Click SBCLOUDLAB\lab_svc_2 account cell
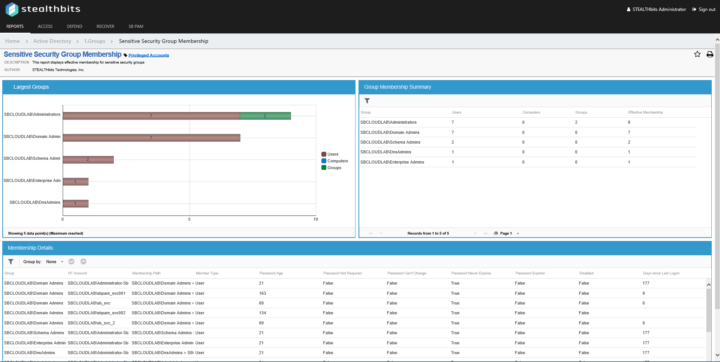Viewport: 720px width, 362px height. coord(91,323)
